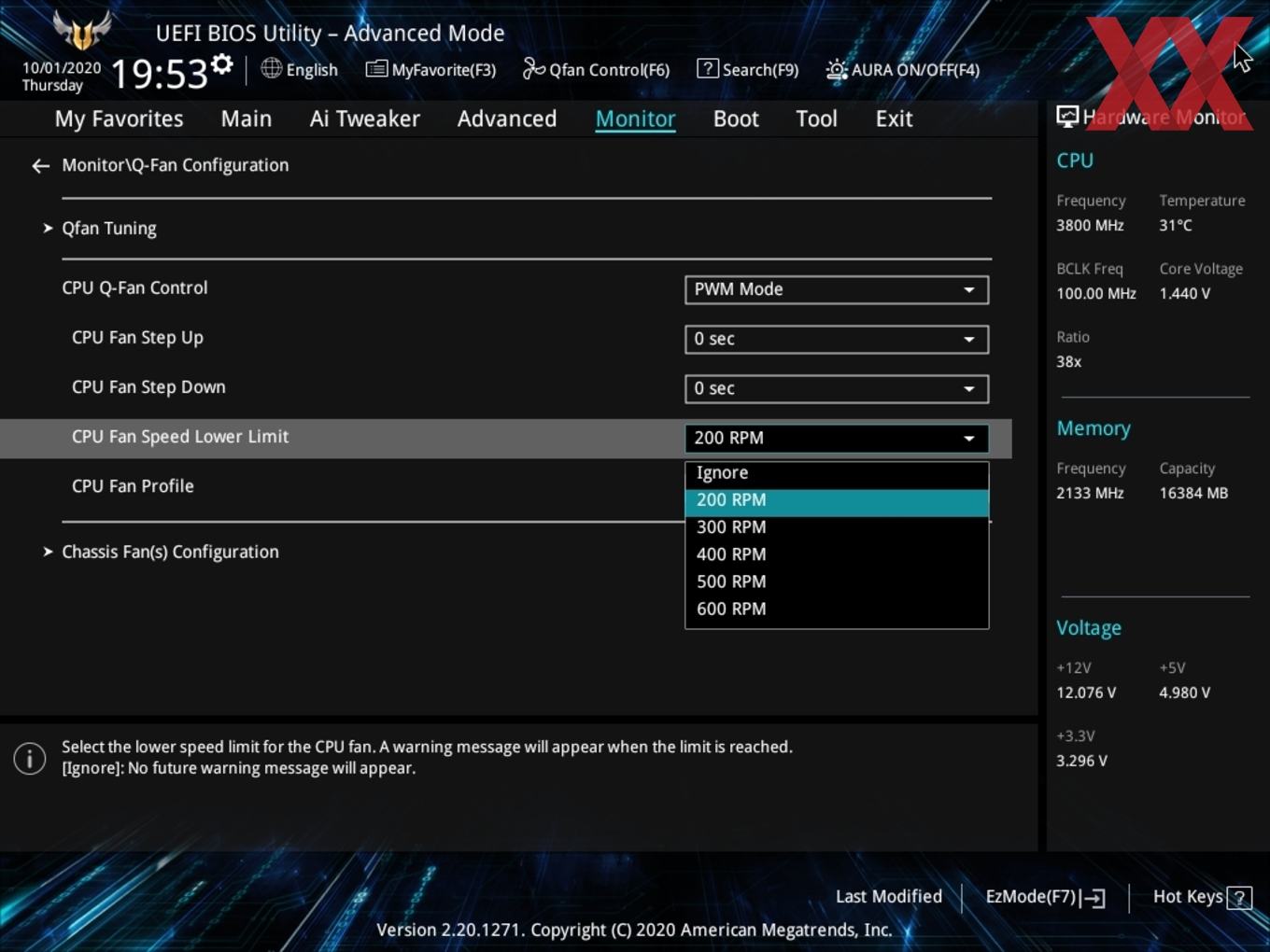The image size is (1270, 952).
Task: Click the Hot Keys question mark icon
Action: [1239, 898]
